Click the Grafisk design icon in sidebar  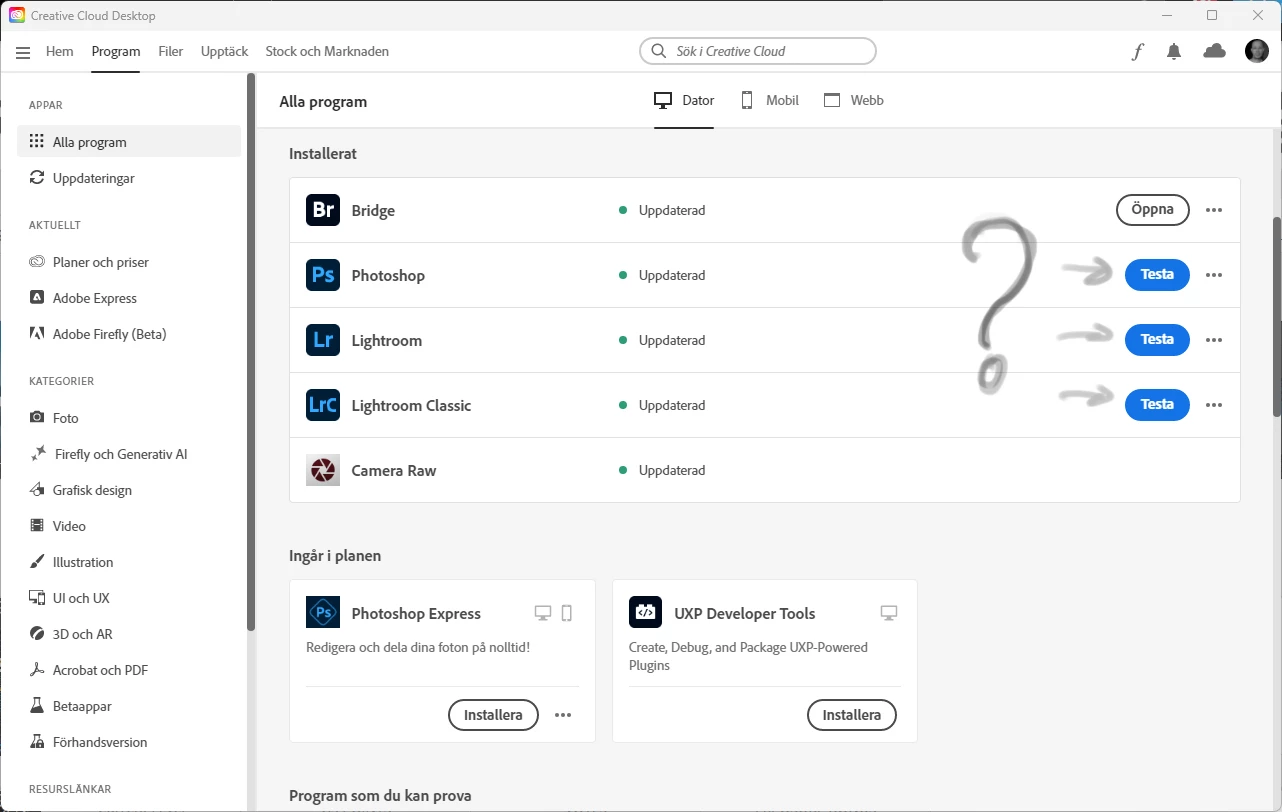(x=37, y=490)
